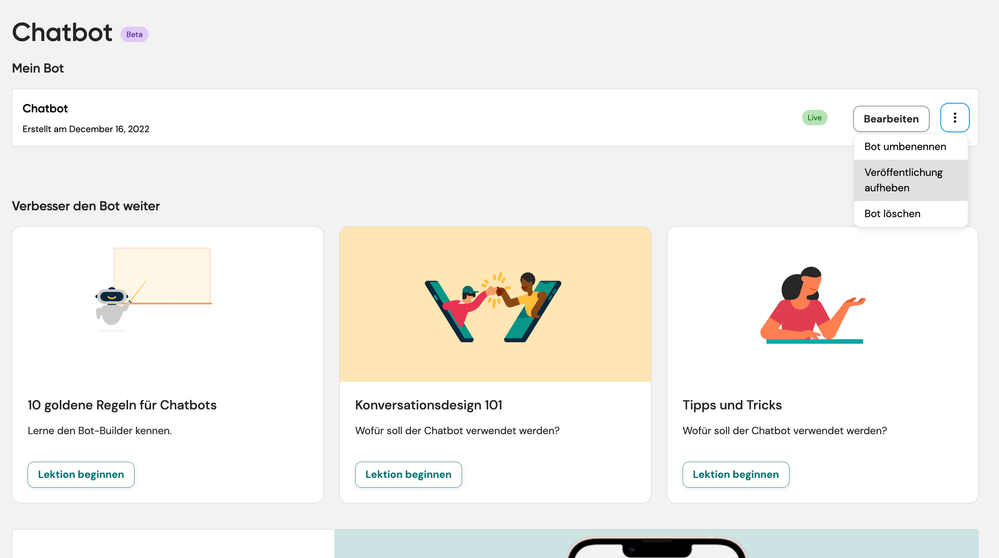The height and width of the screenshot is (558, 999).
Task: Click the fist-bump phones illustration
Action: click(494, 307)
